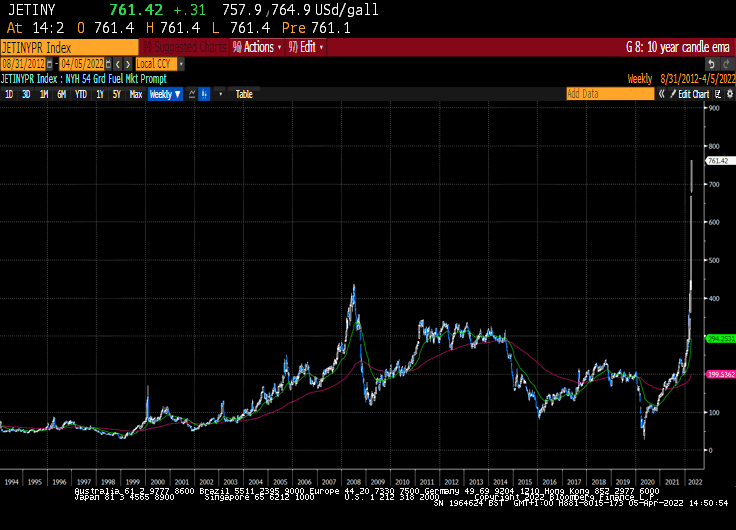736x530 pixels.
Task: Click the Add Data input field
Action: click(x=602, y=94)
